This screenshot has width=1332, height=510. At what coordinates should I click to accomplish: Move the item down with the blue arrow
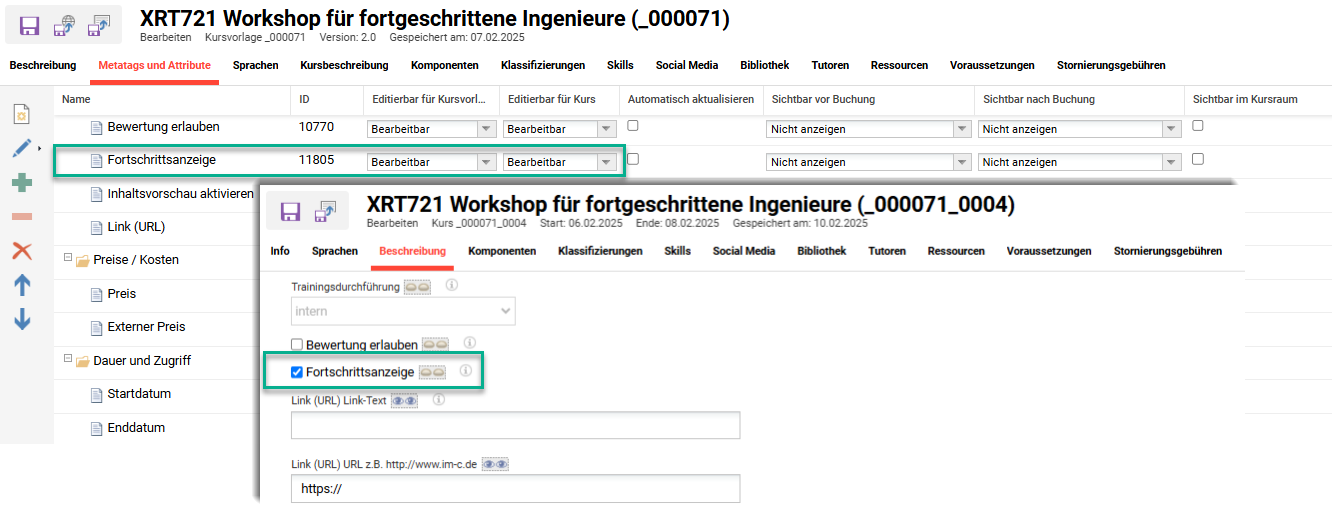(x=21, y=320)
